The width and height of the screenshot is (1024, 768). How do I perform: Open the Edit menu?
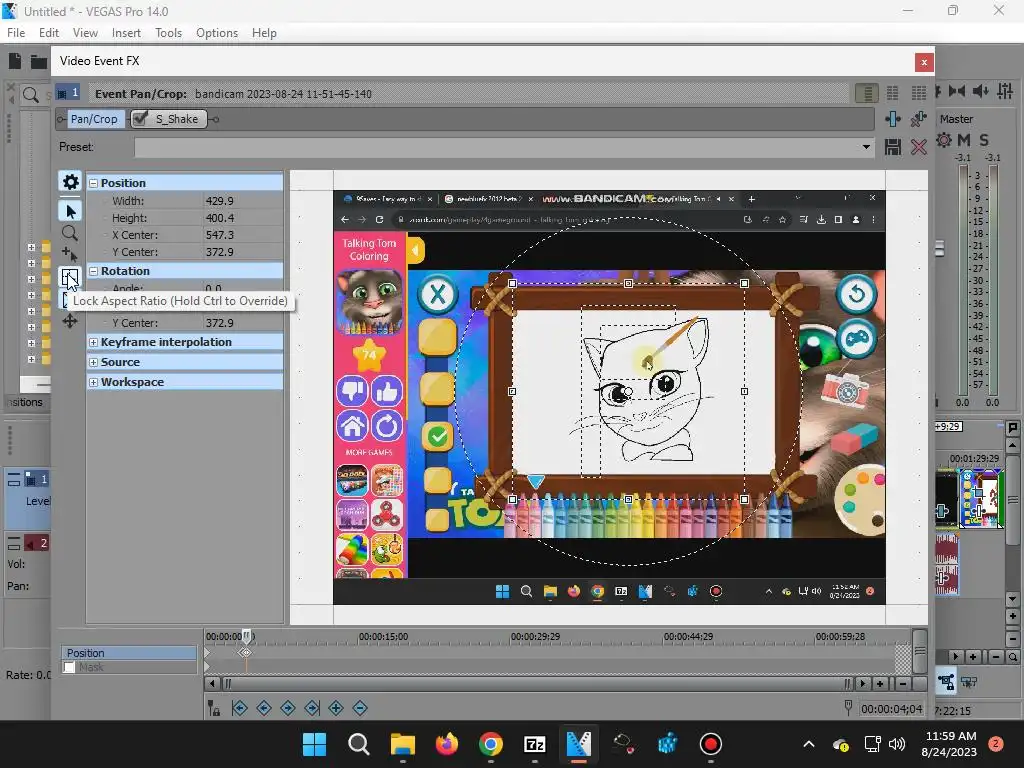click(49, 33)
